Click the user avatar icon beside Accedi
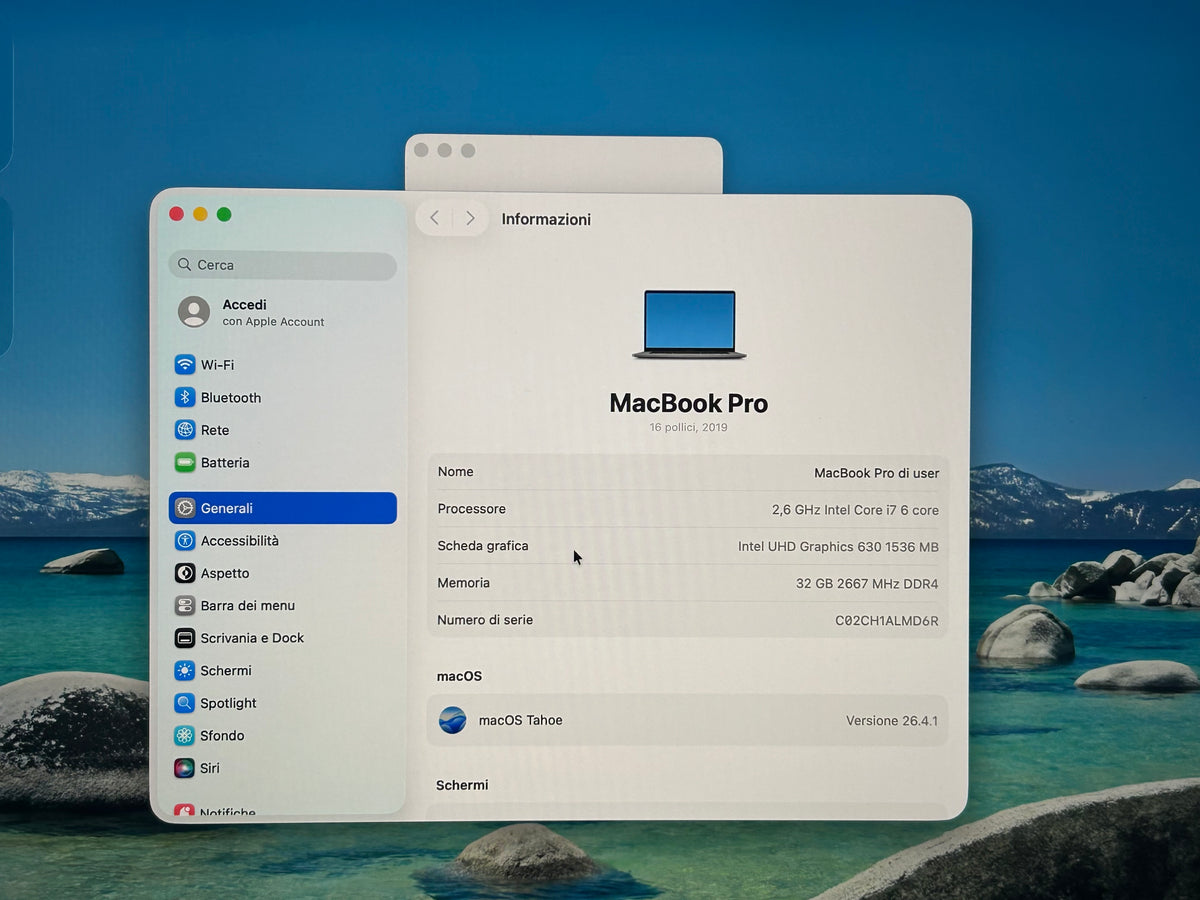This screenshot has height=900, width=1200. (194, 312)
